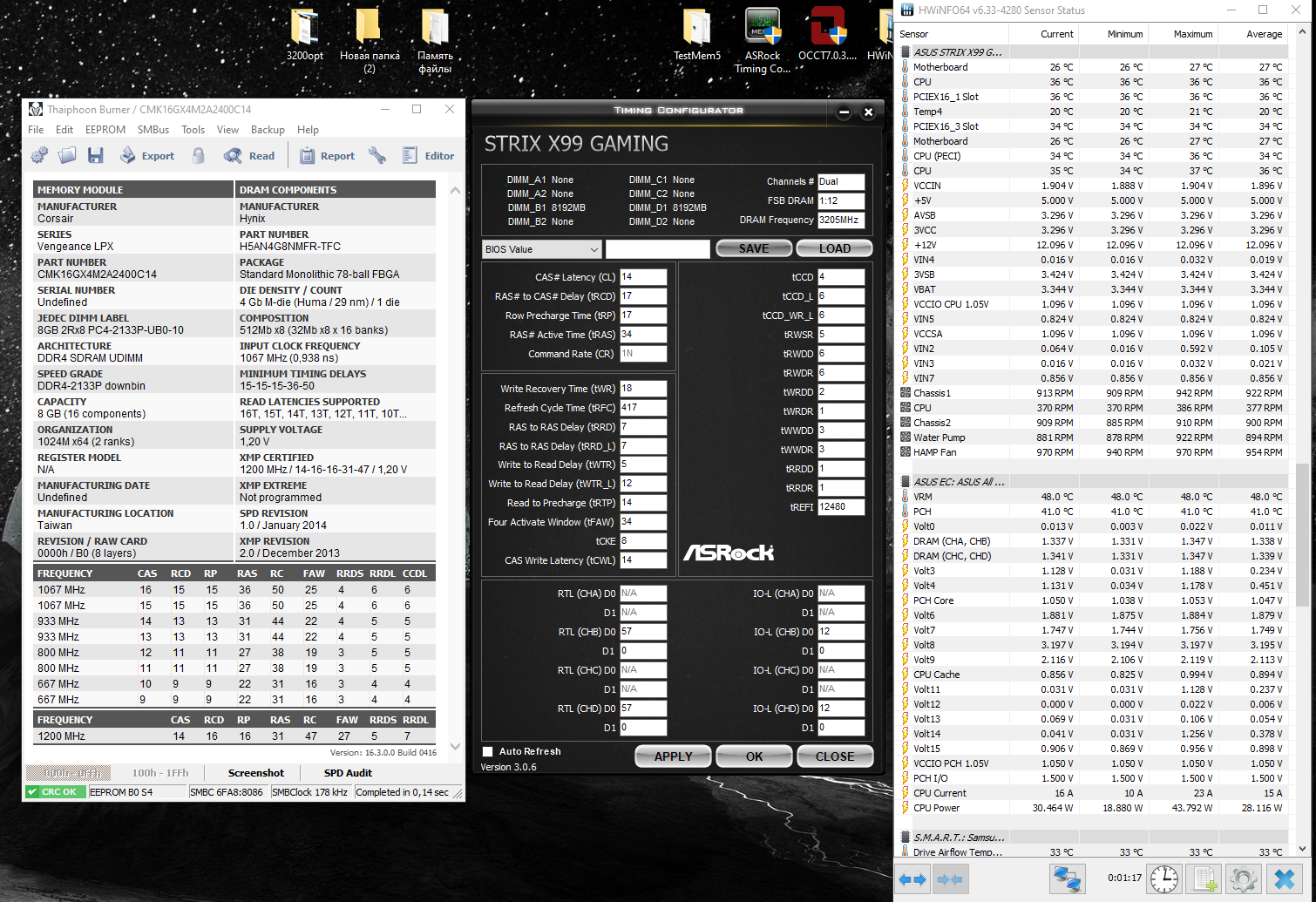This screenshot has width=1316, height=902.
Task: Click the floppy disk save icon
Action: (96, 156)
